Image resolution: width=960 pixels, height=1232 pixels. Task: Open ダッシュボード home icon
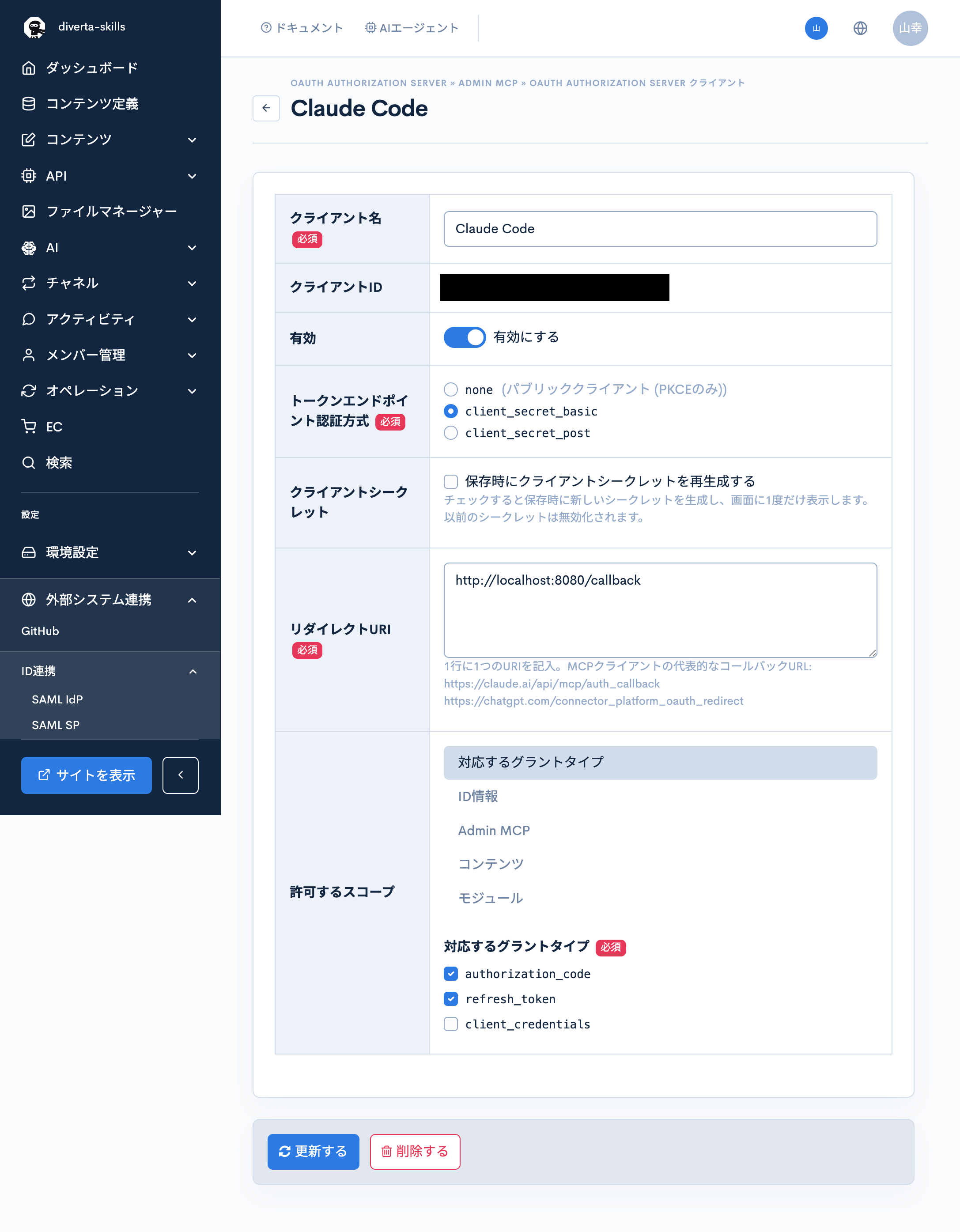click(29, 68)
